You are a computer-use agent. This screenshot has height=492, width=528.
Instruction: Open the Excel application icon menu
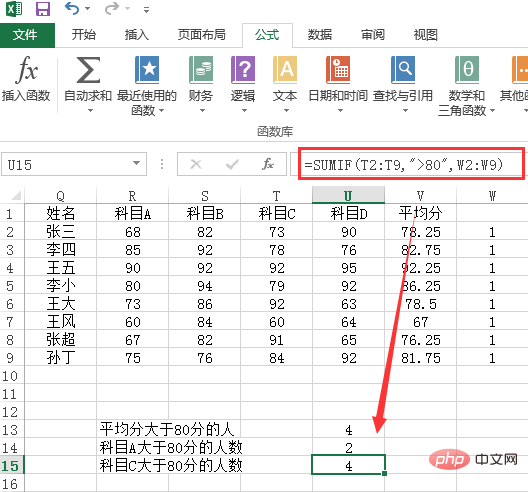(14, 9)
